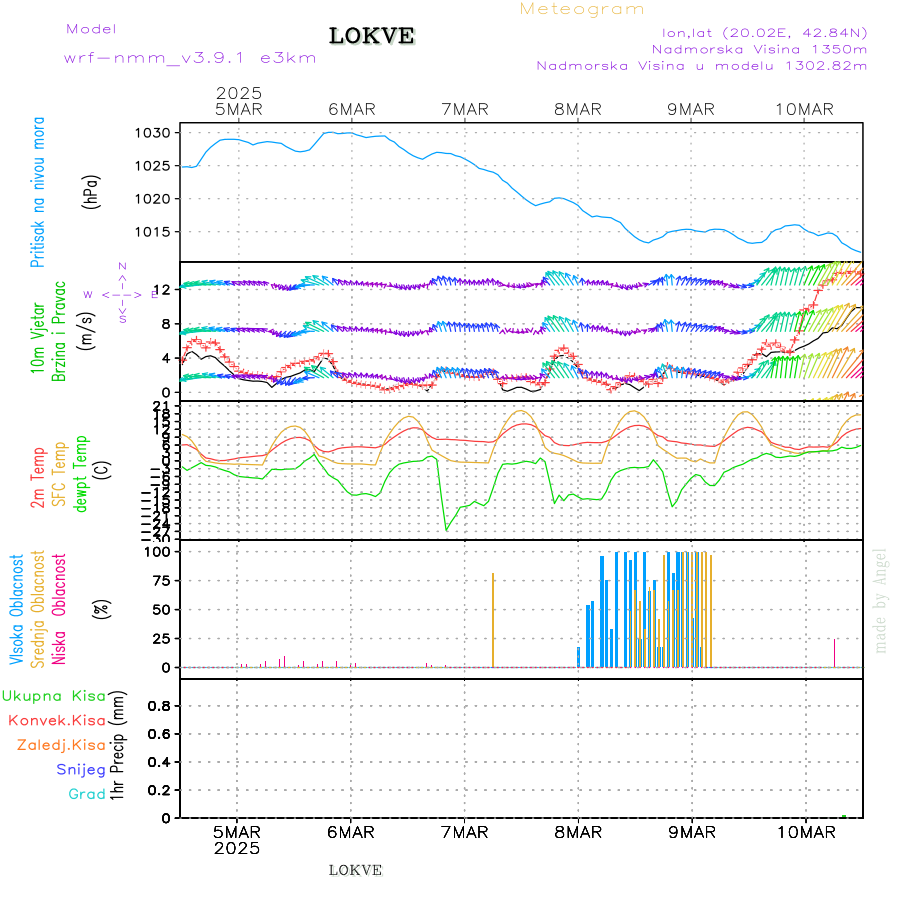Click the Grad legend entry
This screenshot has height=900, width=900.
pos(87,794)
